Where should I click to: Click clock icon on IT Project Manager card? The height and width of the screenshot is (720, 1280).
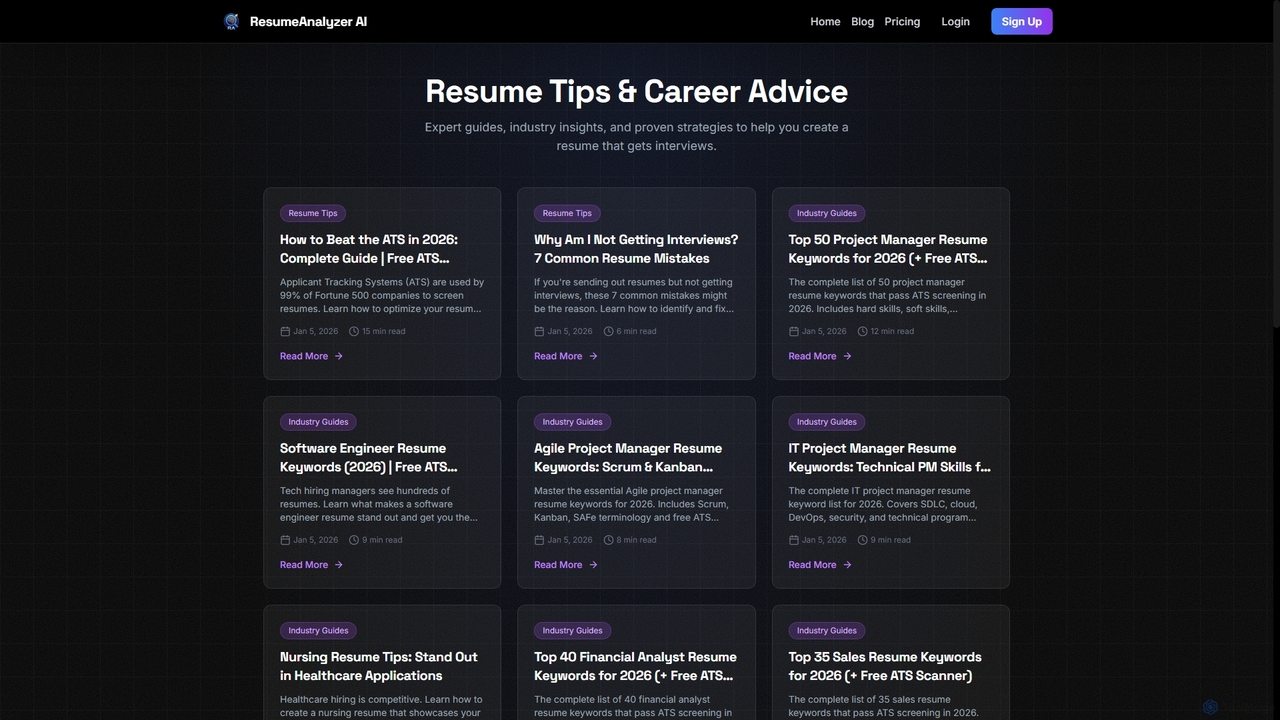tap(862, 540)
